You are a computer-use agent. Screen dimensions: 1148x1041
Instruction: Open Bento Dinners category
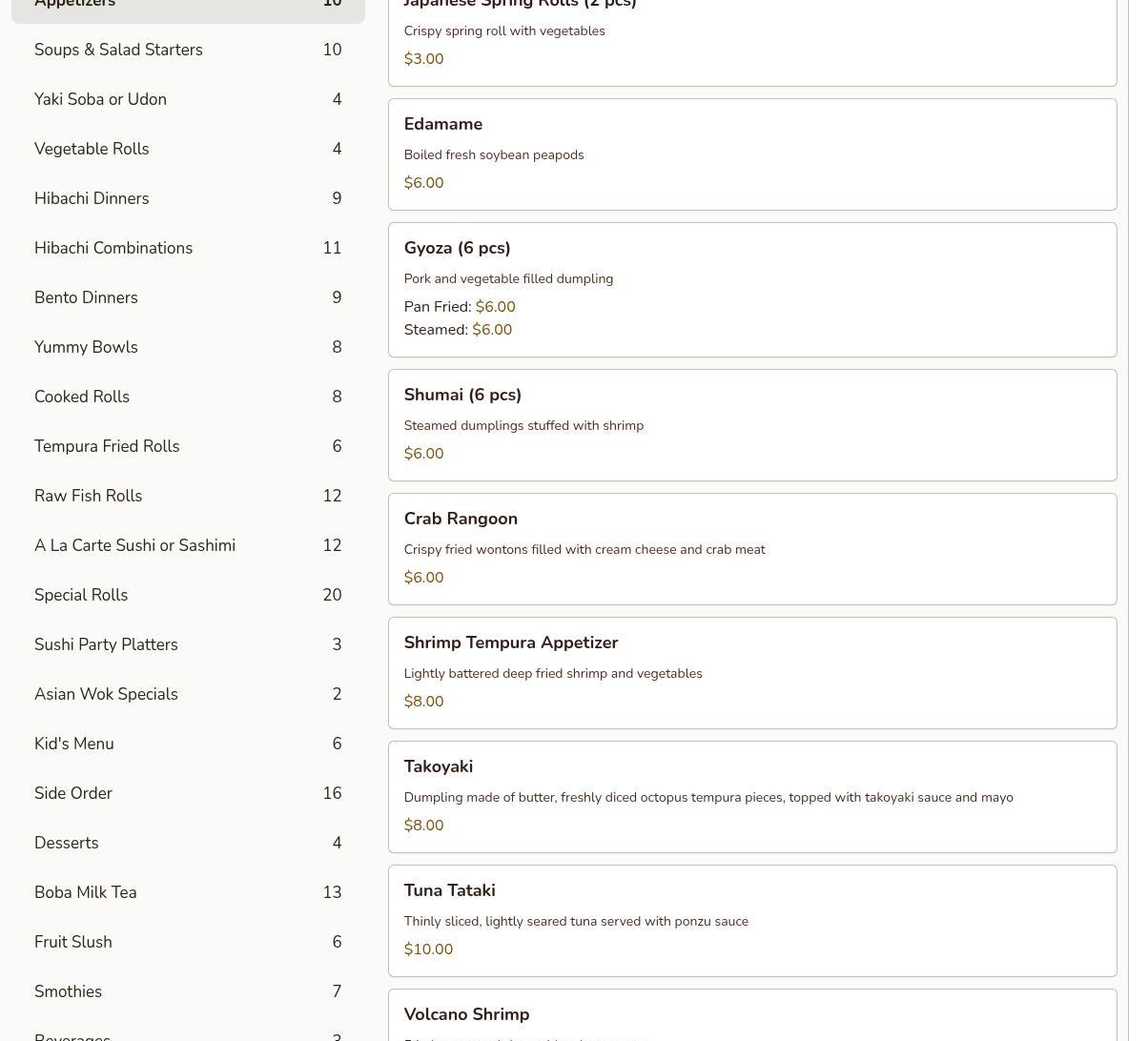[x=188, y=297]
